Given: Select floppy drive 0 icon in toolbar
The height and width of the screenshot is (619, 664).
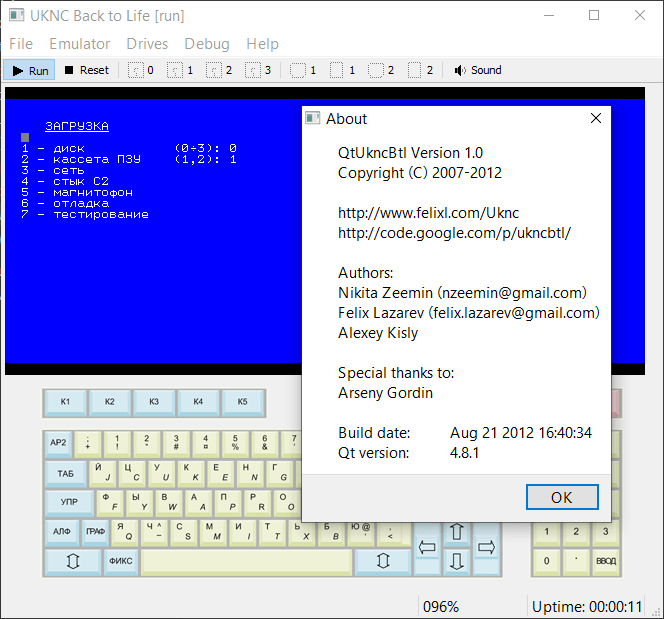Looking at the screenshot, I should [141, 70].
